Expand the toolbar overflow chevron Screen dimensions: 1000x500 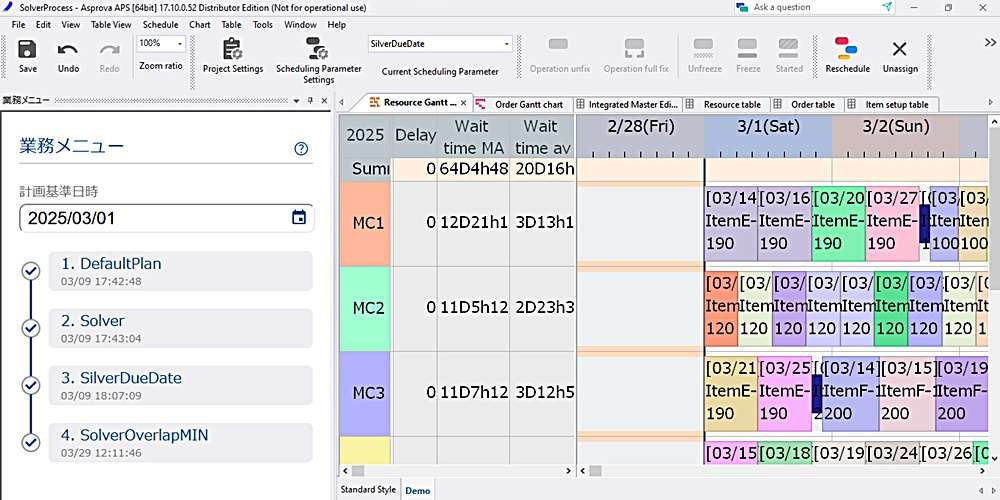tap(989, 43)
